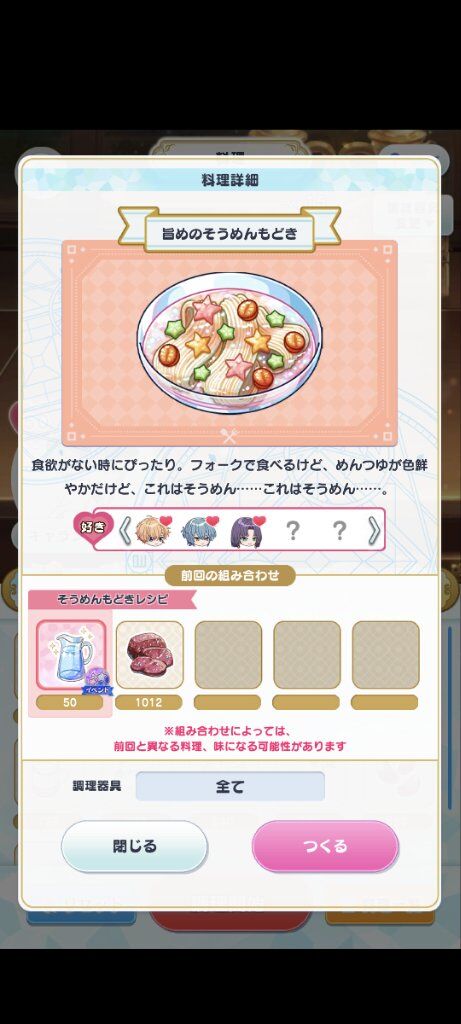Tap the fifth empty ingredient slot
Viewport: 461px width, 1024px height.
(386, 654)
